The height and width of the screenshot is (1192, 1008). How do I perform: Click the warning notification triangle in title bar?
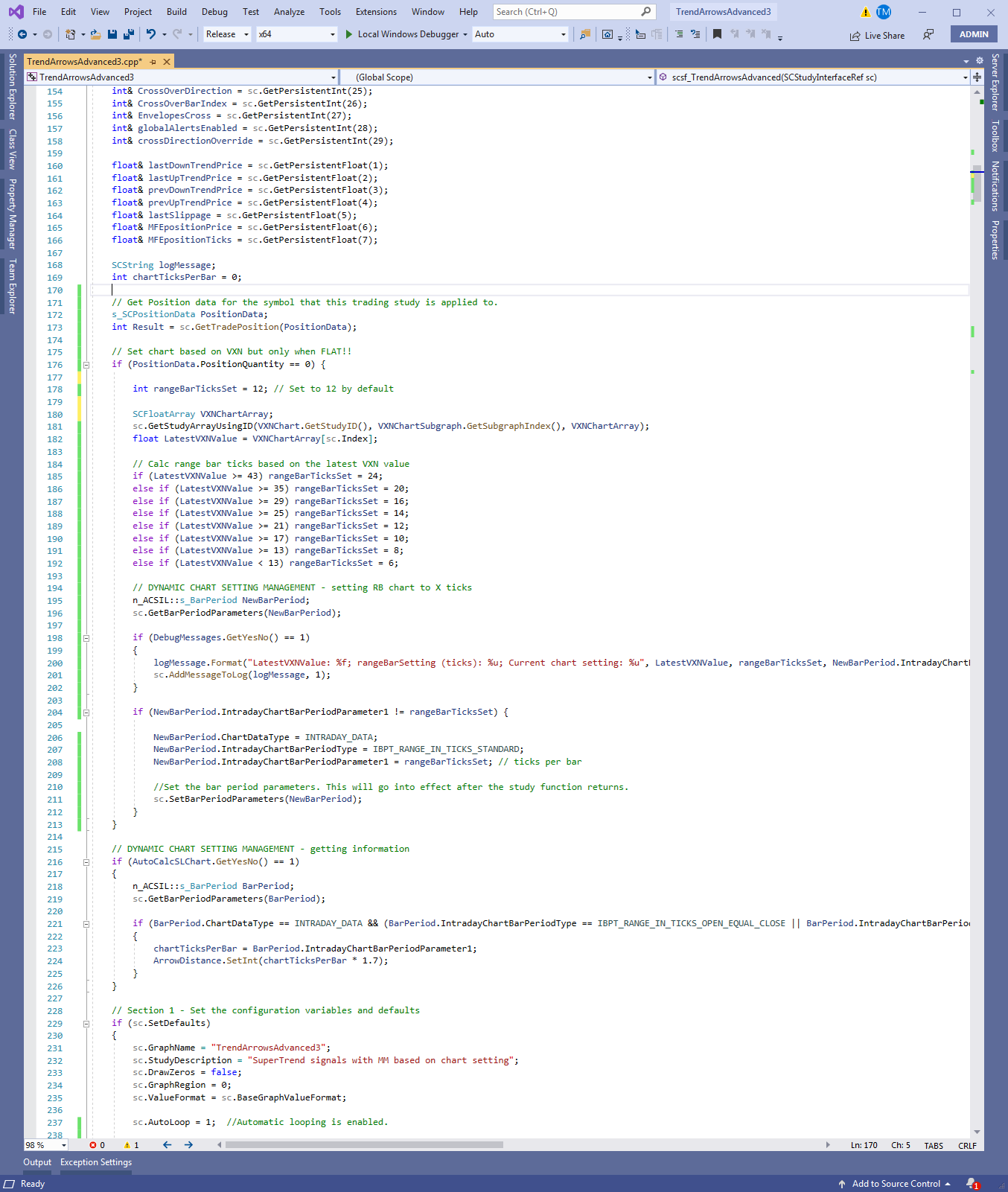pyautogui.click(x=865, y=12)
